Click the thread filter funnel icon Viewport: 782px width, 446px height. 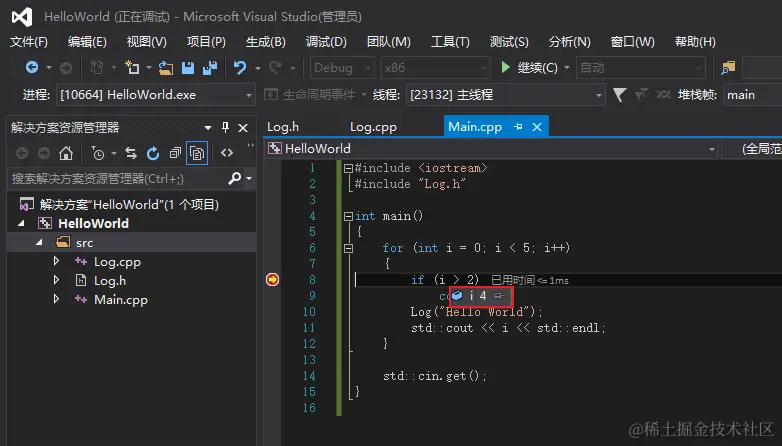click(619, 95)
